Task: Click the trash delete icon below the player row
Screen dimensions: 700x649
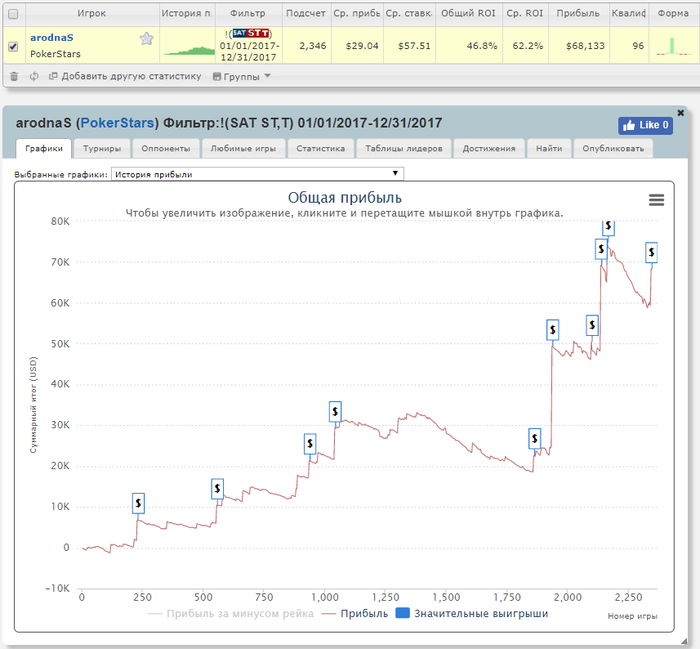Action: point(14,76)
